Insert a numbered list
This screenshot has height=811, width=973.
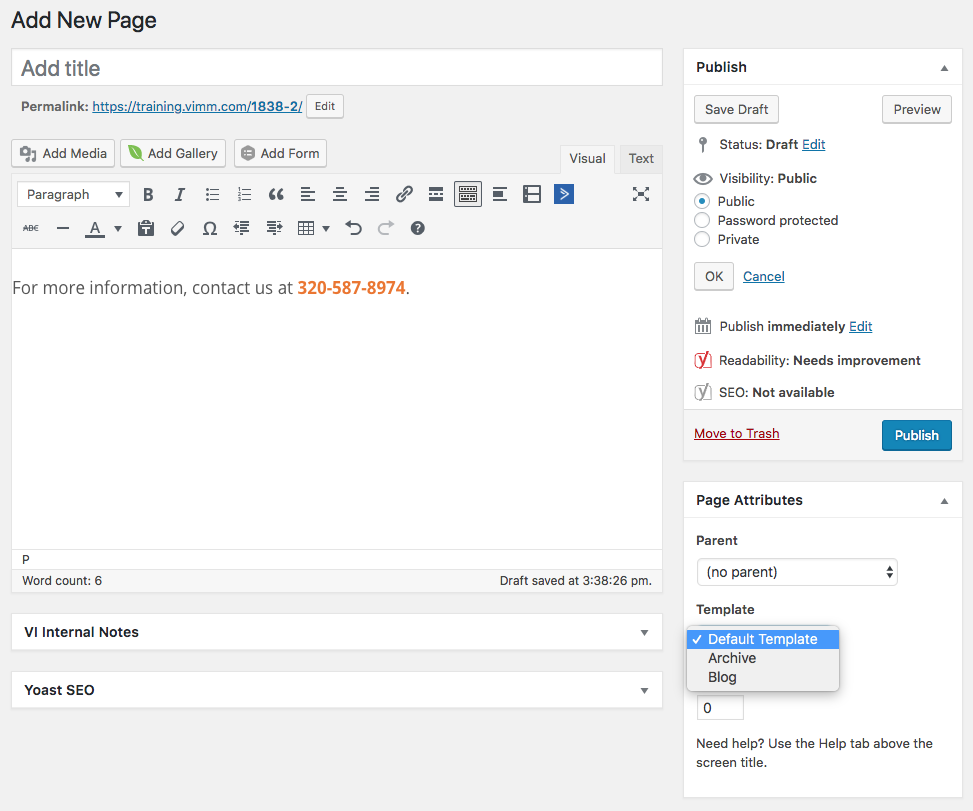pos(244,195)
